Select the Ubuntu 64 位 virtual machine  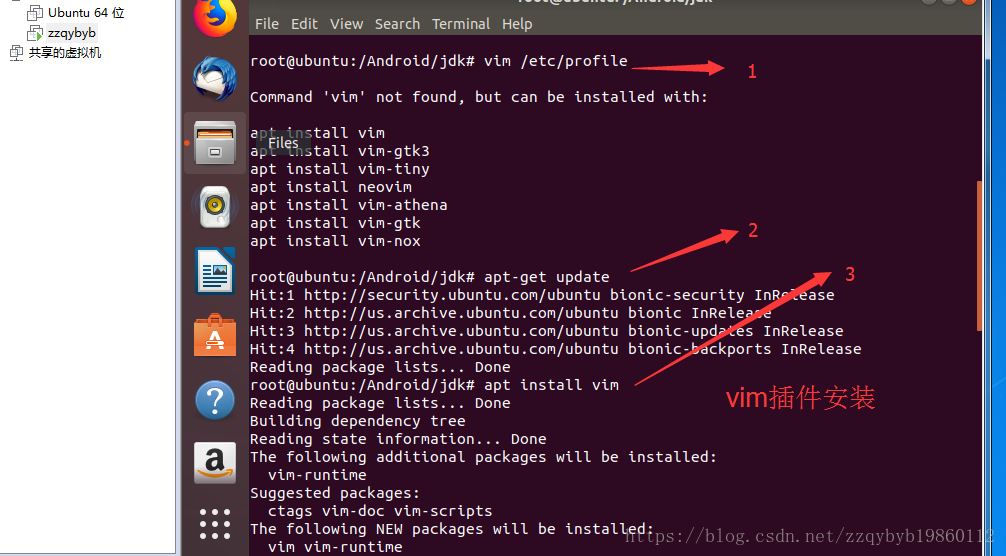(76, 12)
